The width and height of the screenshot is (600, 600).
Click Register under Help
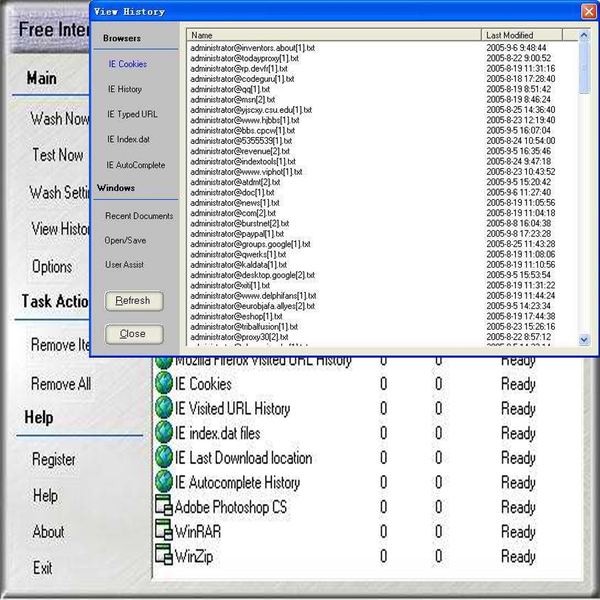tap(54, 459)
